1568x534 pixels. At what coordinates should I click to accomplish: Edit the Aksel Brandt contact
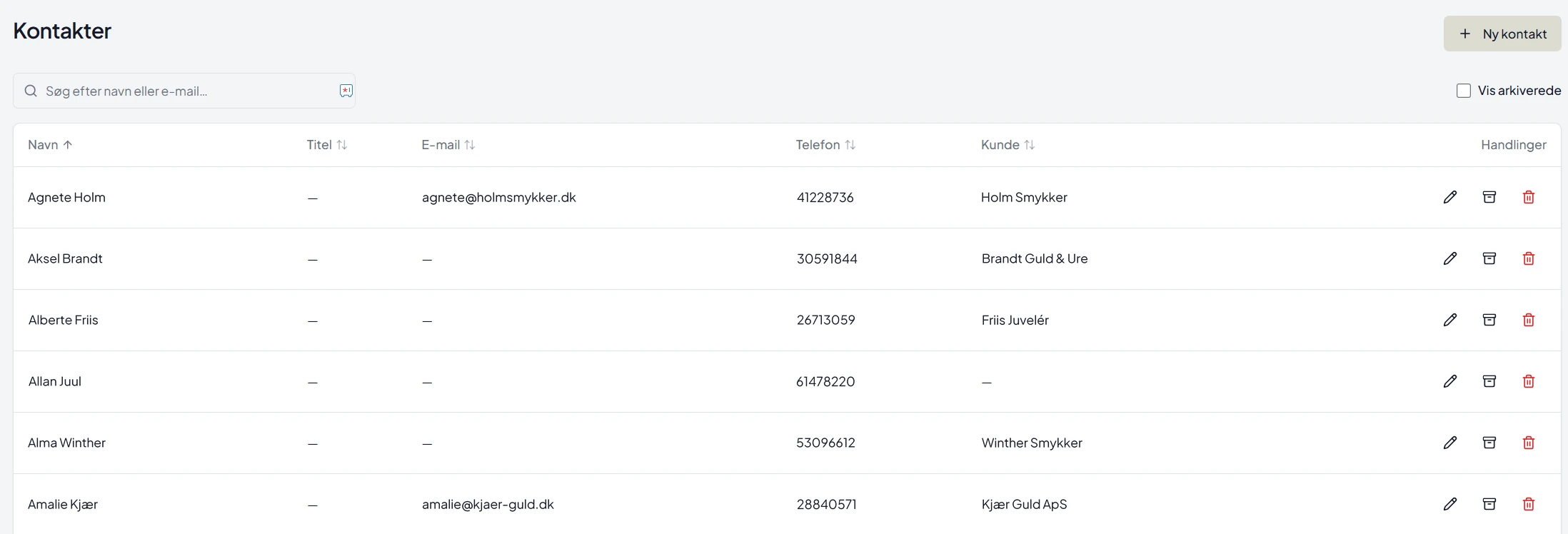(1450, 258)
